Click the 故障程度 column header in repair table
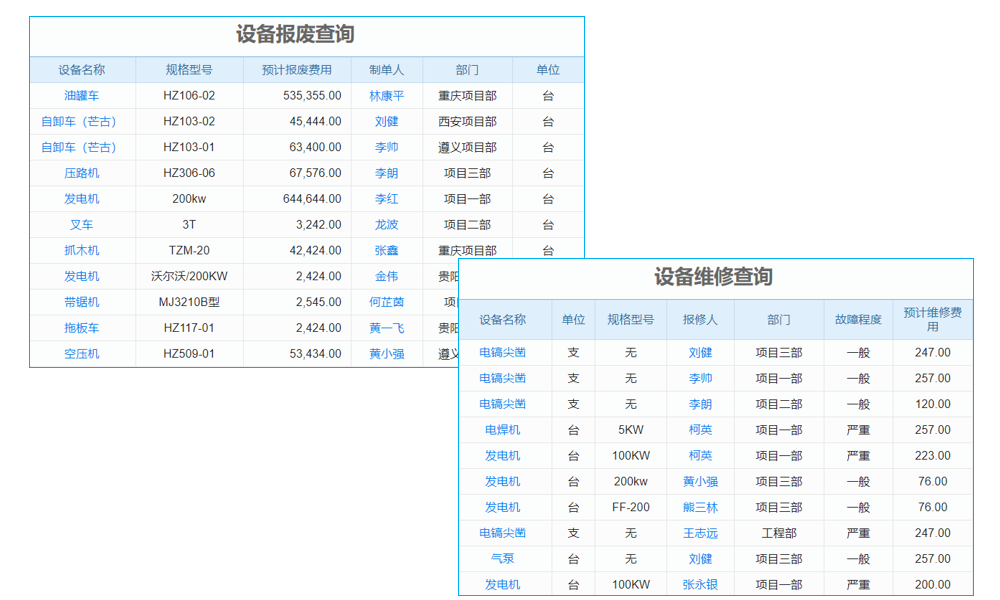Viewport: 1000px width, 600px height. (857, 319)
